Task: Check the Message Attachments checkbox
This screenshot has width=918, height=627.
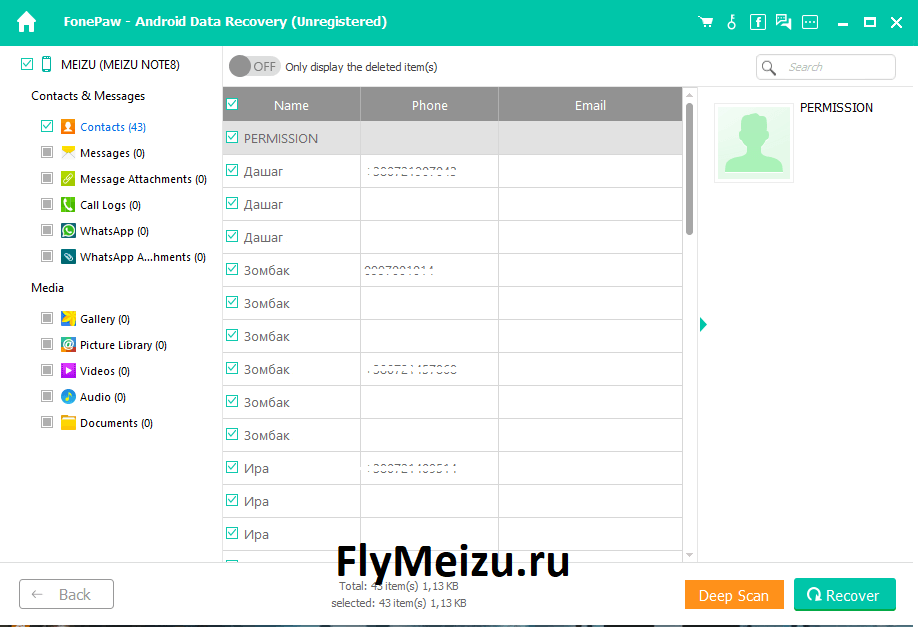Action: (47, 178)
